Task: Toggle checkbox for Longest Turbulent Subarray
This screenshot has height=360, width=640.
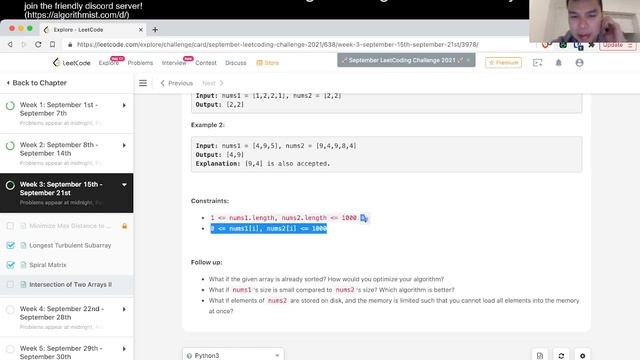Action: [10, 245]
